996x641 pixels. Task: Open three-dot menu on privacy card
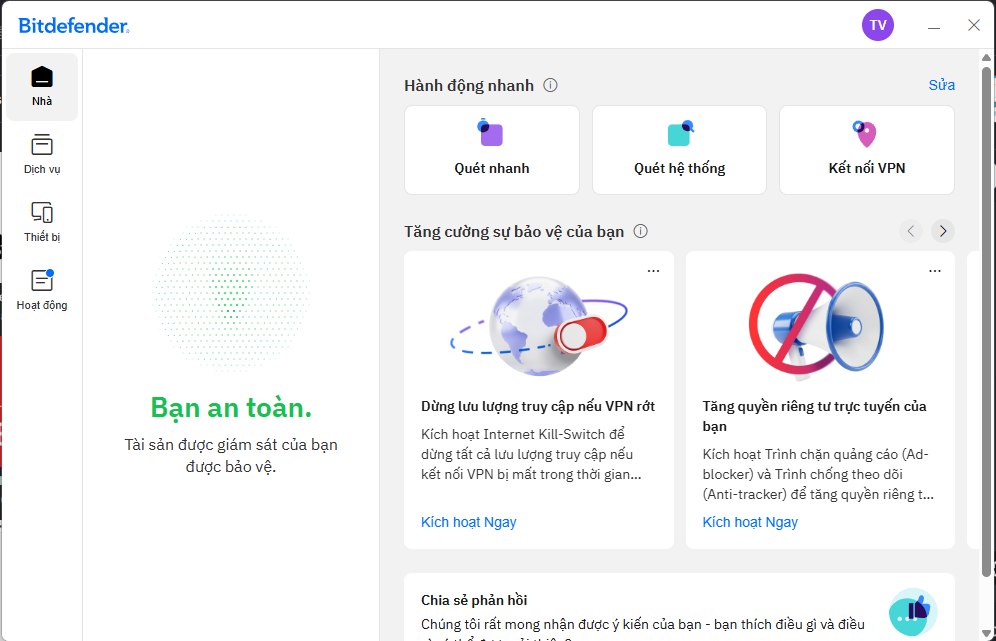pyautogui.click(x=934, y=271)
